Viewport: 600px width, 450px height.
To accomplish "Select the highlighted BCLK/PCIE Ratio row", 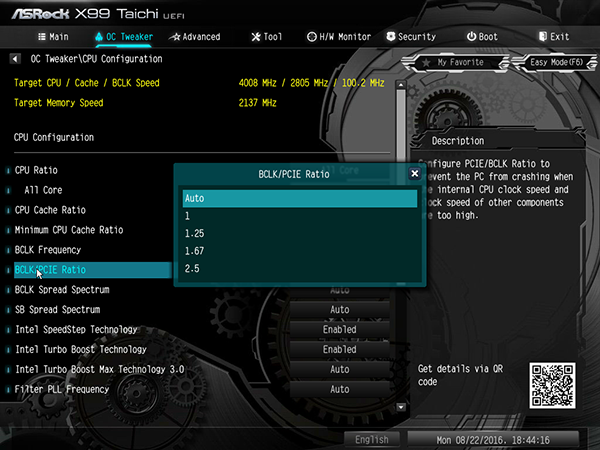I will point(93,270).
